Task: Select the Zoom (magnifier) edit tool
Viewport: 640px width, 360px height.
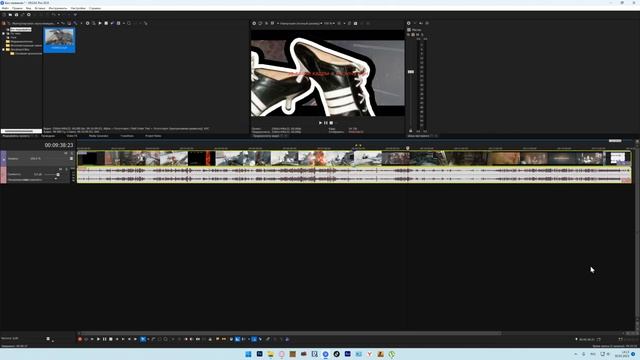Action: tap(165, 339)
